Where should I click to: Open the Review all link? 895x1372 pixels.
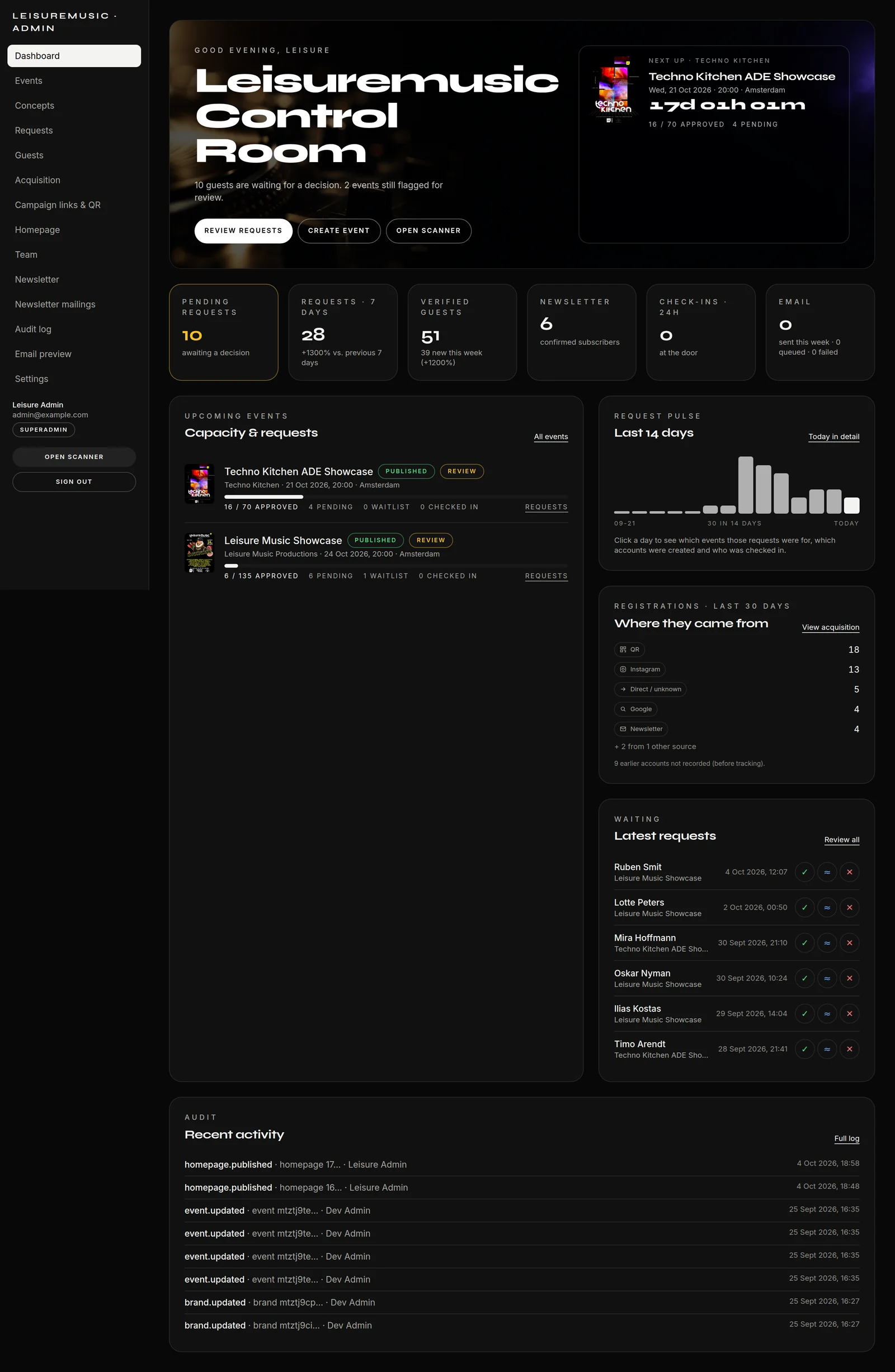pyautogui.click(x=842, y=840)
